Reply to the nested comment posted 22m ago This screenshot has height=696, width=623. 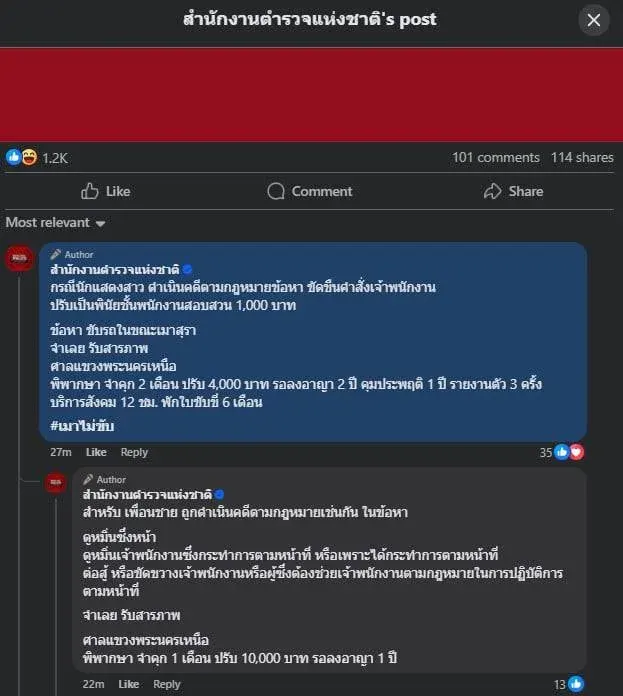pos(167,684)
